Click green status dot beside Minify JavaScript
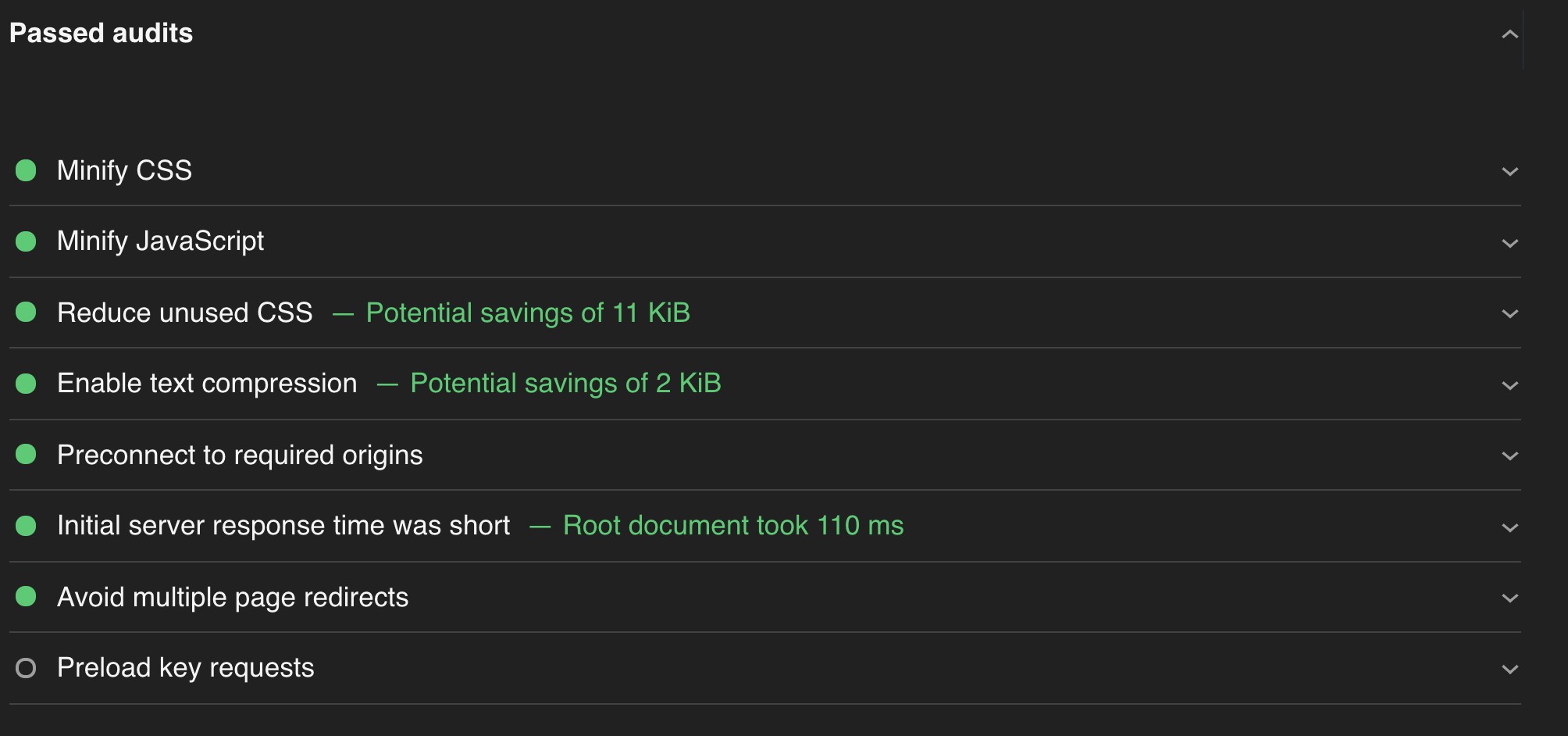1568x736 pixels. pyautogui.click(x=26, y=241)
